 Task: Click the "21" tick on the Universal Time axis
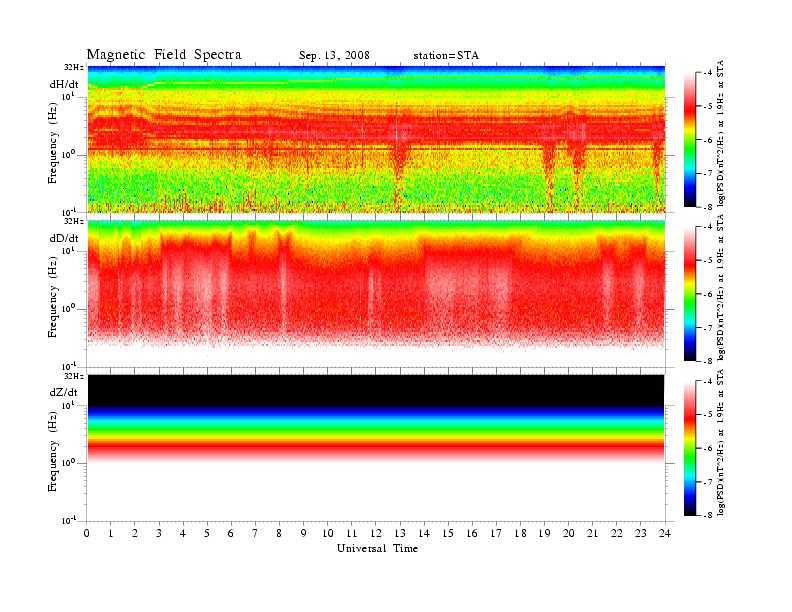[592, 533]
